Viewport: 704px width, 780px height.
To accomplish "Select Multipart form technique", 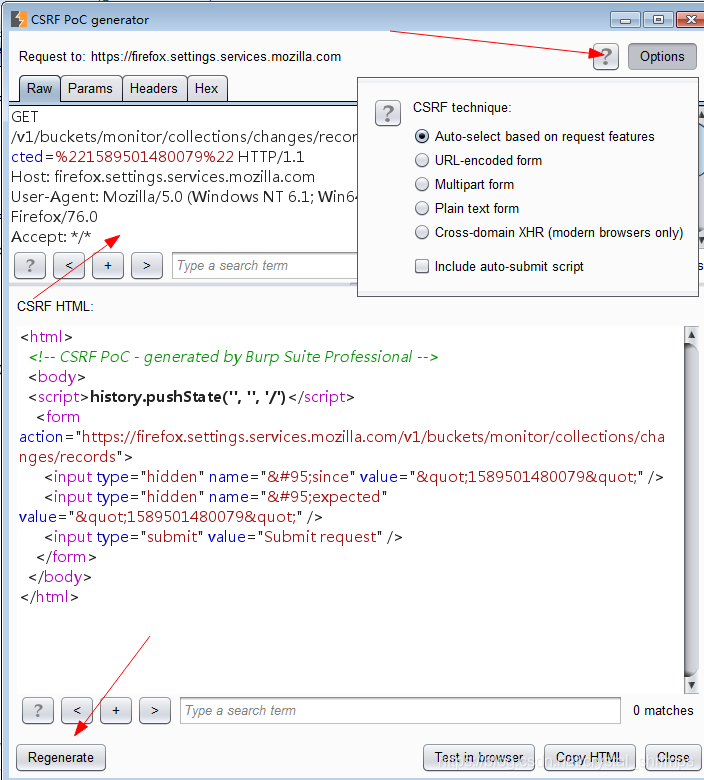I will click(465, 185).
